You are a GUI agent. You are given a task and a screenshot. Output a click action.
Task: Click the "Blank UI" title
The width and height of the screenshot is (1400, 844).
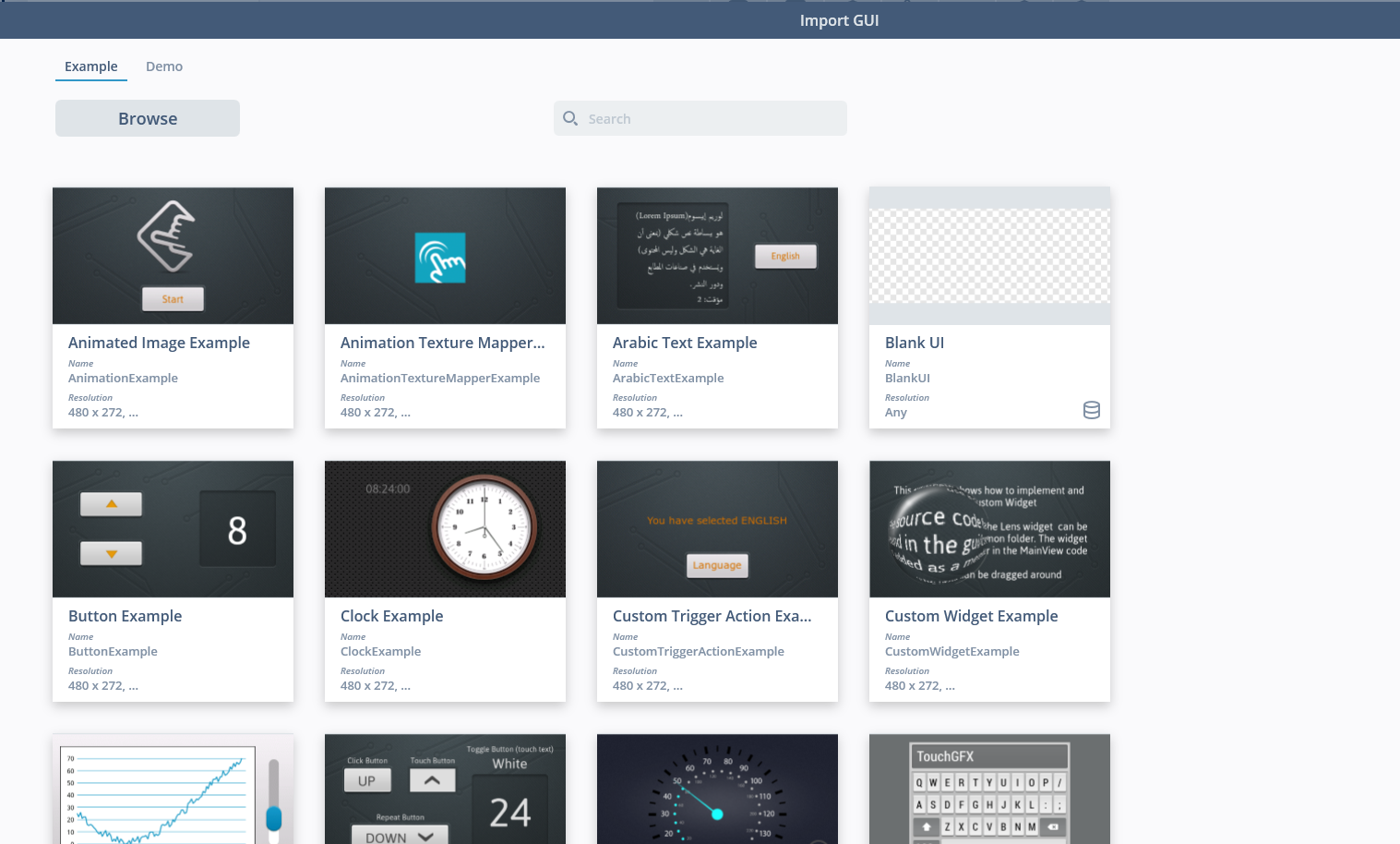click(915, 343)
